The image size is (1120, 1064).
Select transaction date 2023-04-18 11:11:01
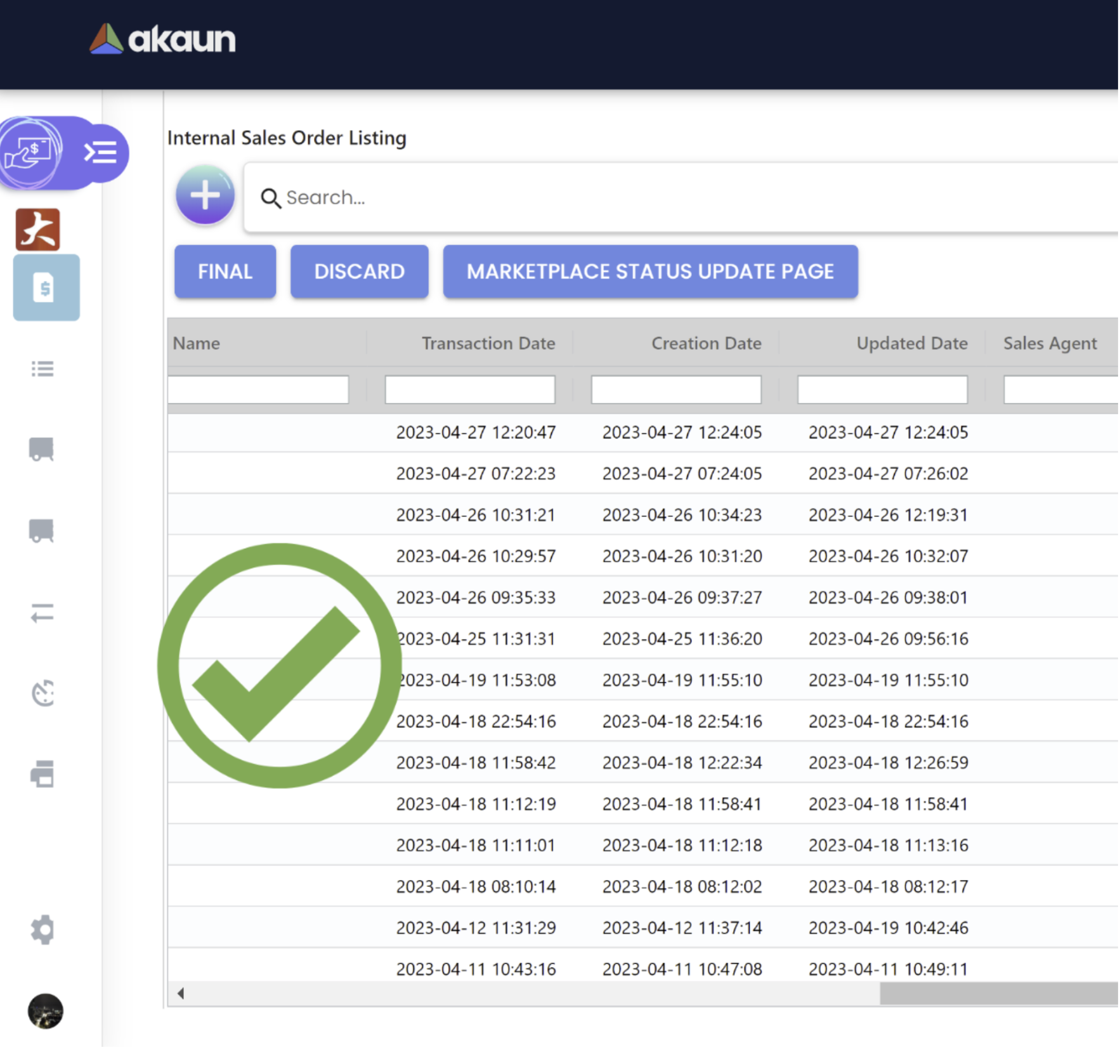coord(476,845)
